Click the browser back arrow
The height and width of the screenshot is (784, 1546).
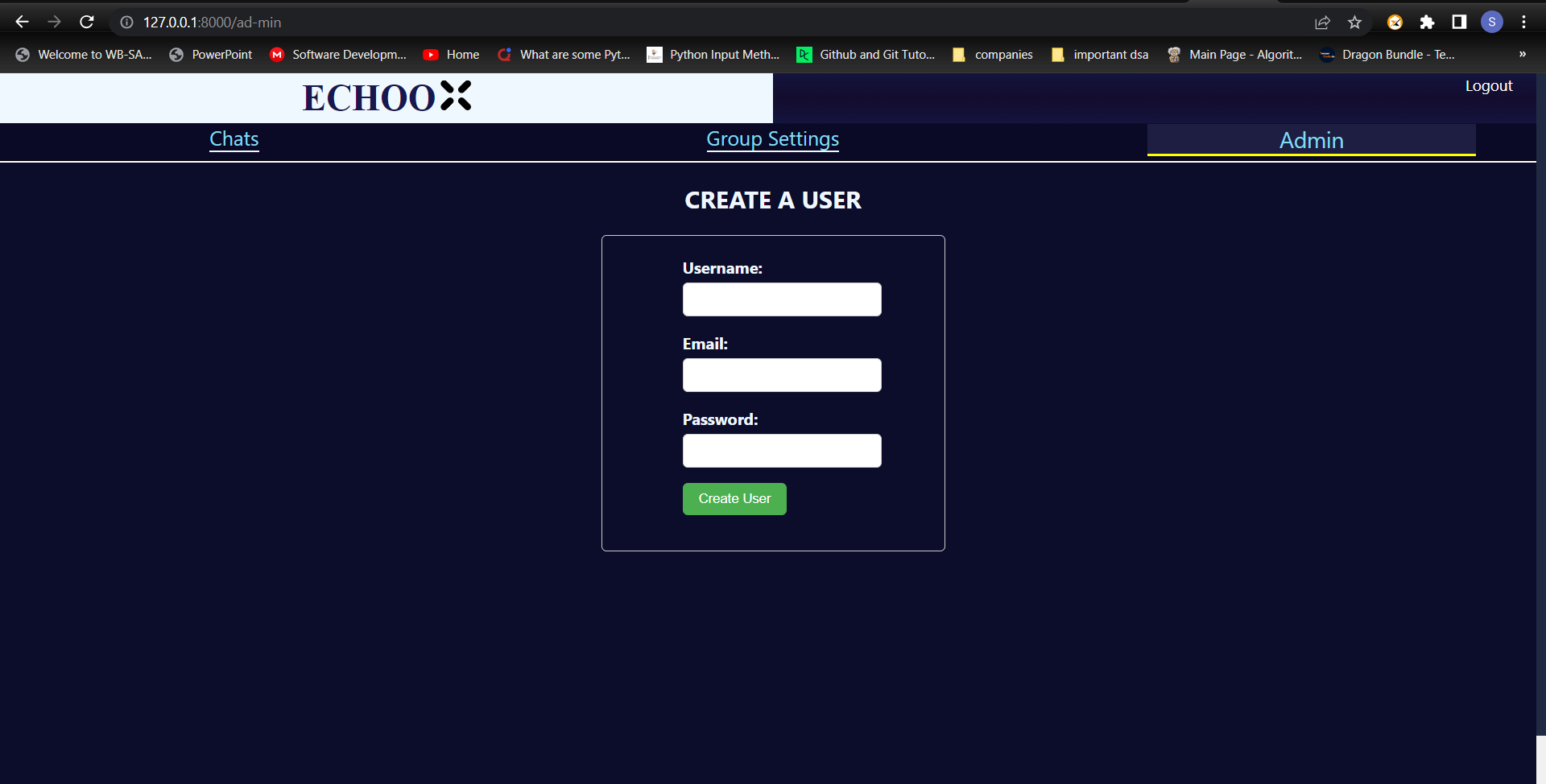point(22,22)
